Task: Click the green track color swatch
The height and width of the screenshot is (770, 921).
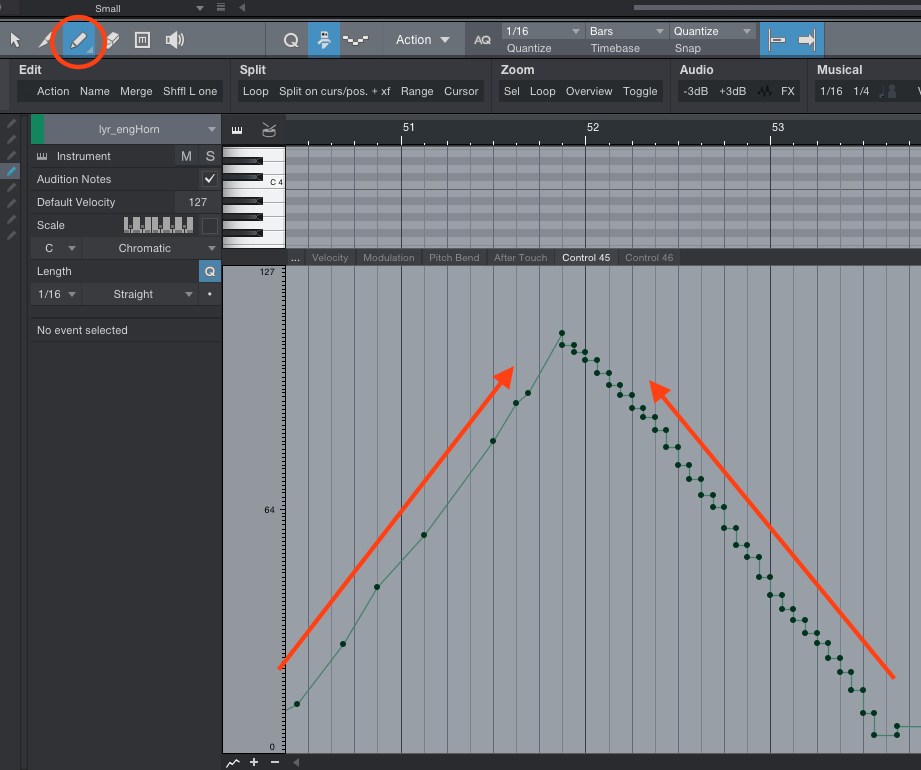Action: 38,129
